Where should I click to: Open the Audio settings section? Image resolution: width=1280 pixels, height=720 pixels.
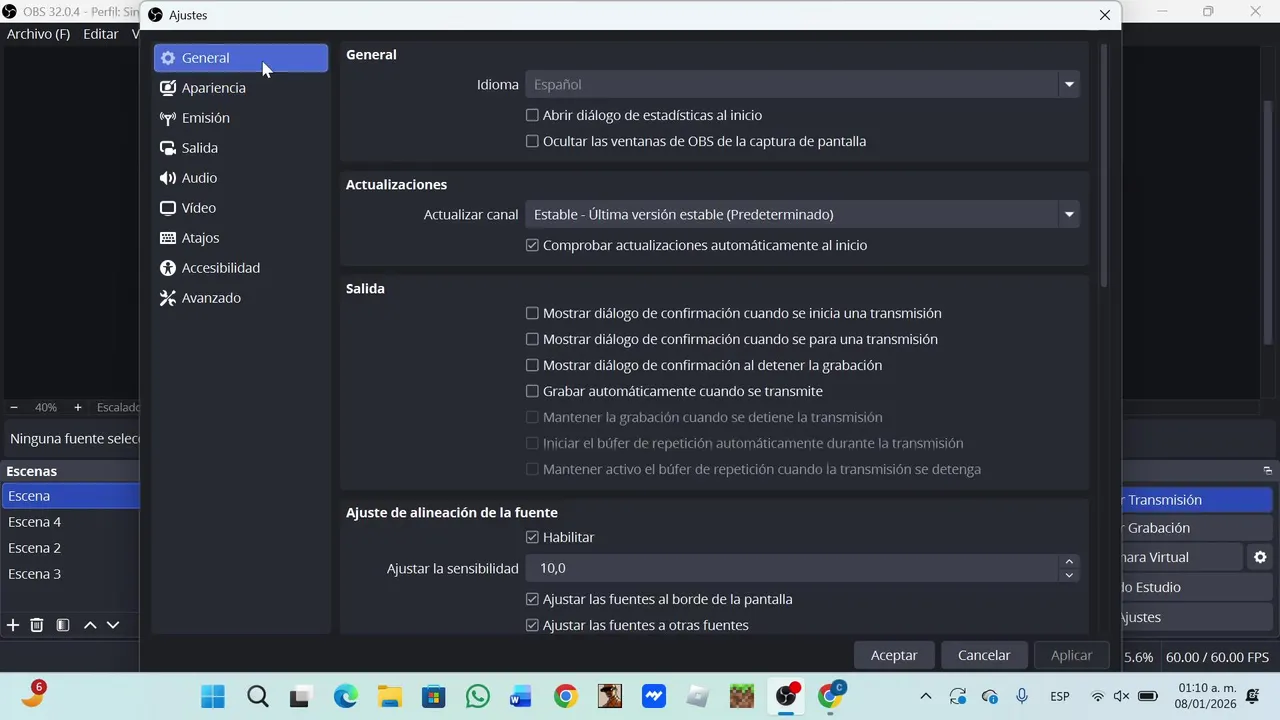point(241,178)
